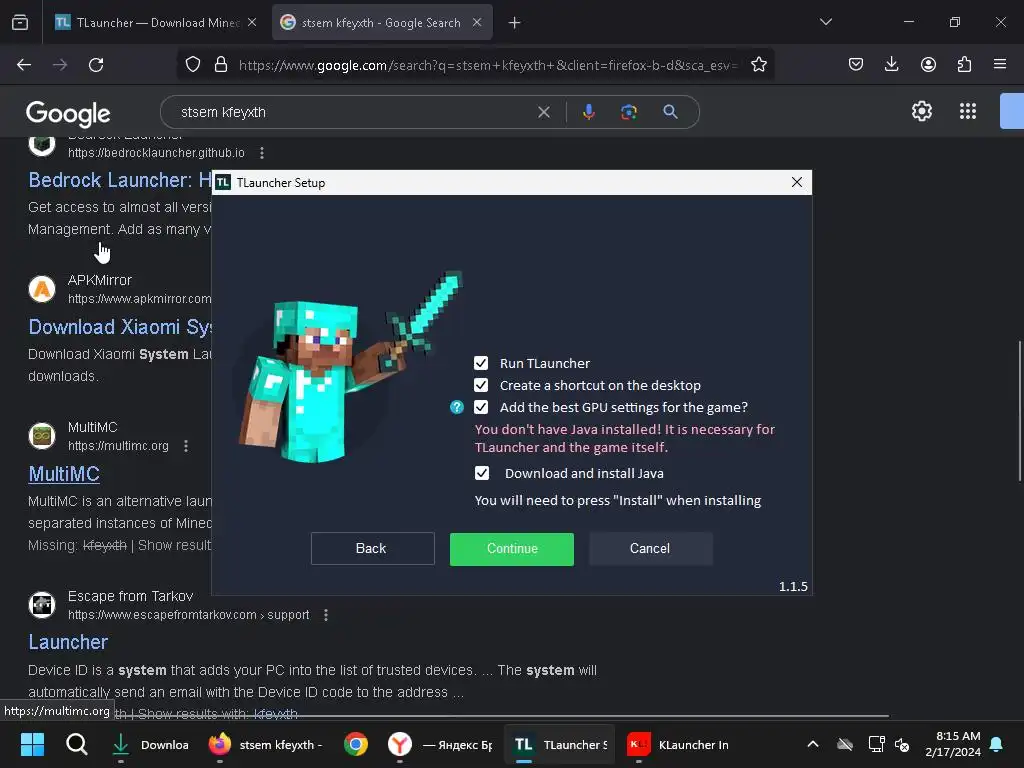Open Yandex Browser taskbar item
This screenshot has height=768, width=1024.
(x=440, y=744)
